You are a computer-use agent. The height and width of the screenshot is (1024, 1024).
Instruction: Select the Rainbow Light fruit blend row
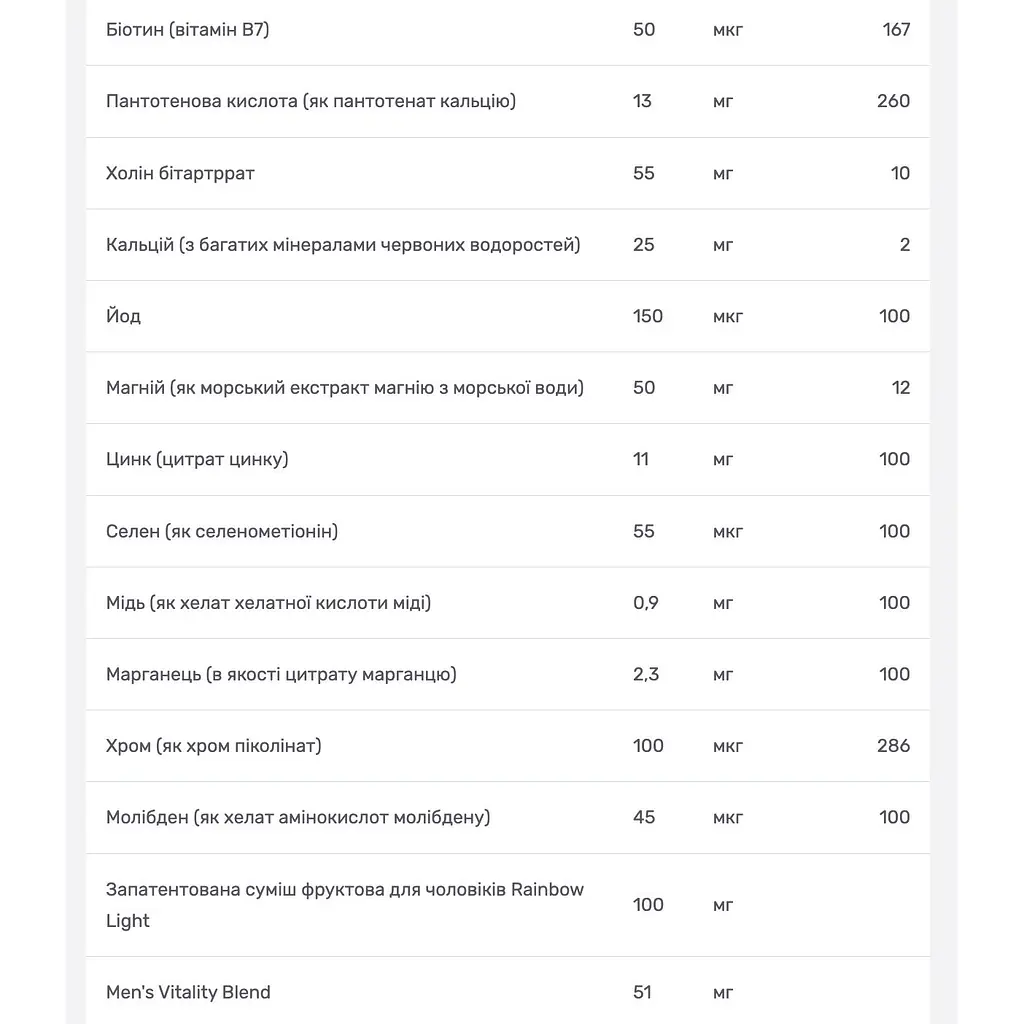tap(507, 905)
